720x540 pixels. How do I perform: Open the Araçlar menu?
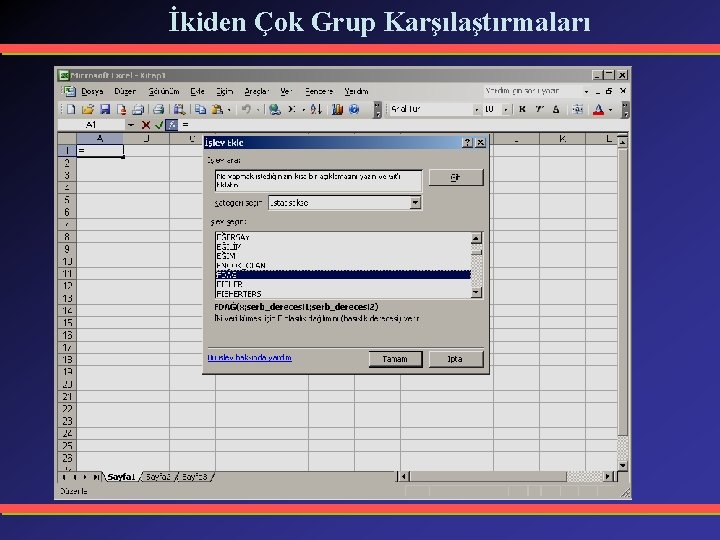coord(256,91)
